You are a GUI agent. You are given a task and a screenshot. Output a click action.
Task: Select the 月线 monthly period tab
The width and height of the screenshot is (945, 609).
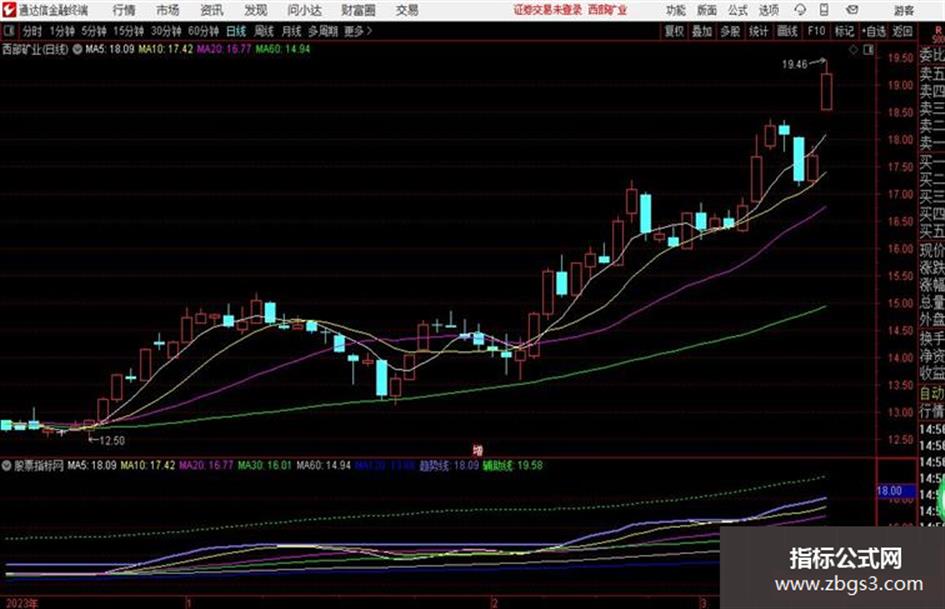coord(292,31)
